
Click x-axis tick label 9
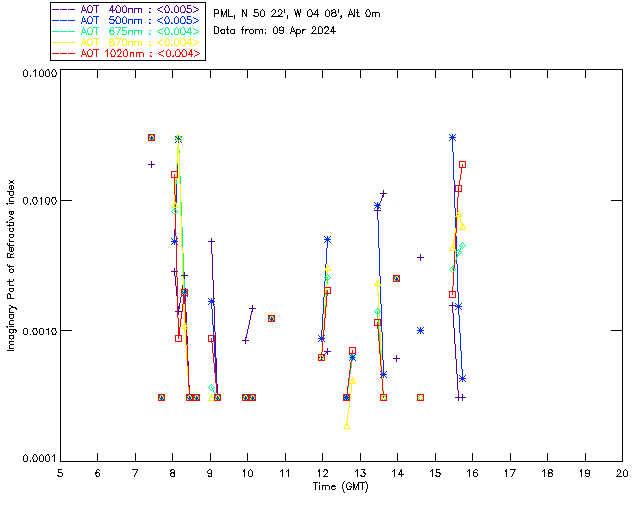210,473
